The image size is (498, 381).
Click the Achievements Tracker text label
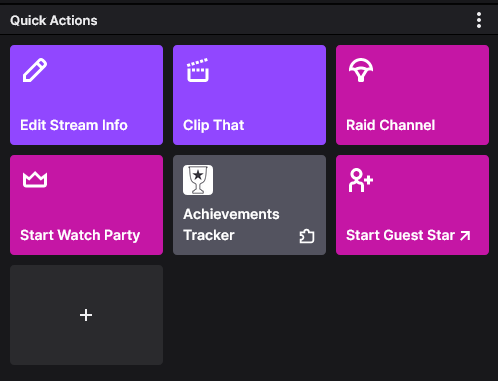[x=231, y=225]
